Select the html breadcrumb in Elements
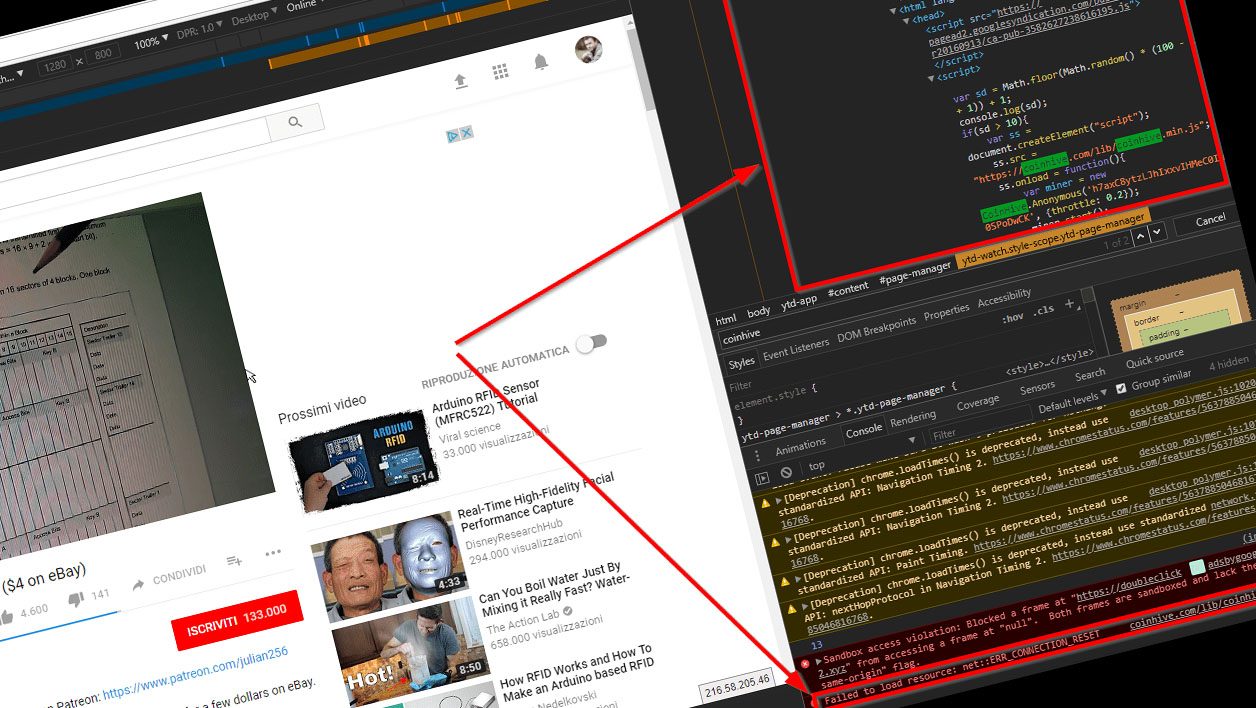Image resolution: width=1256 pixels, height=708 pixels. (x=726, y=319)
